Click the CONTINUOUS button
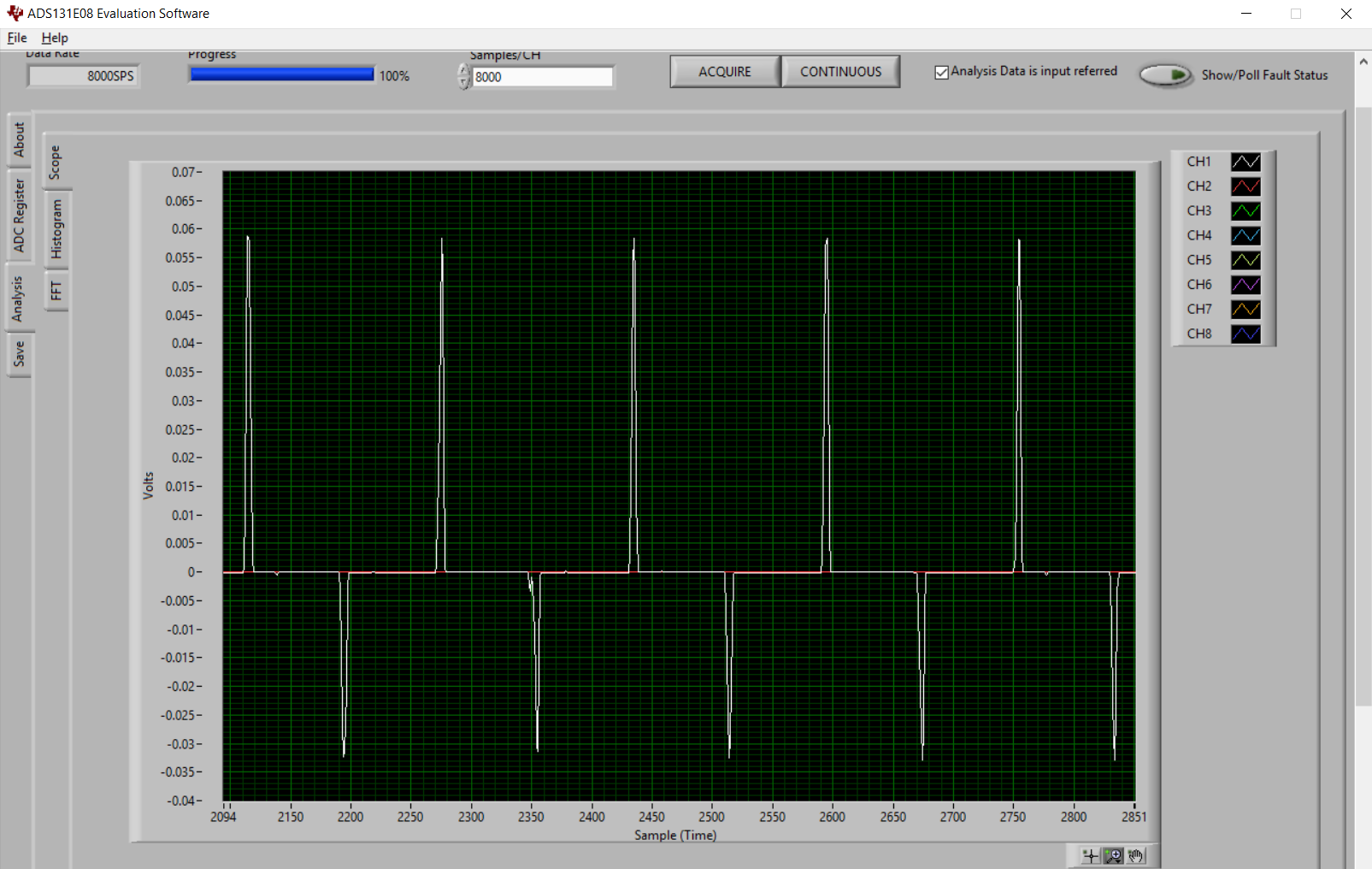Image resolution: width=1372 pixels, height=869 pixels. (x=840, y=72)
